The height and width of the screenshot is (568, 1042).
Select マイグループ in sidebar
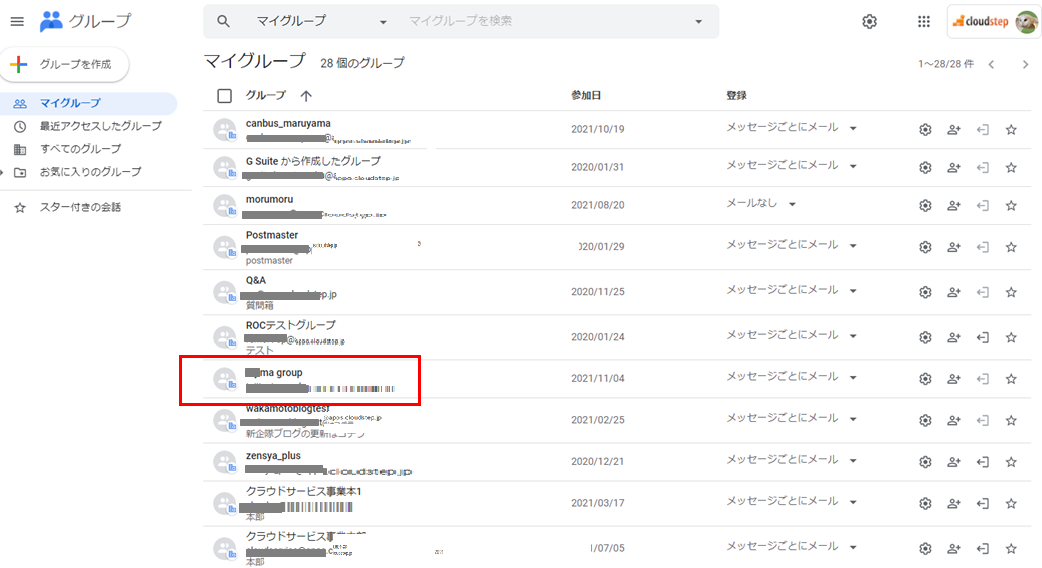88,103
